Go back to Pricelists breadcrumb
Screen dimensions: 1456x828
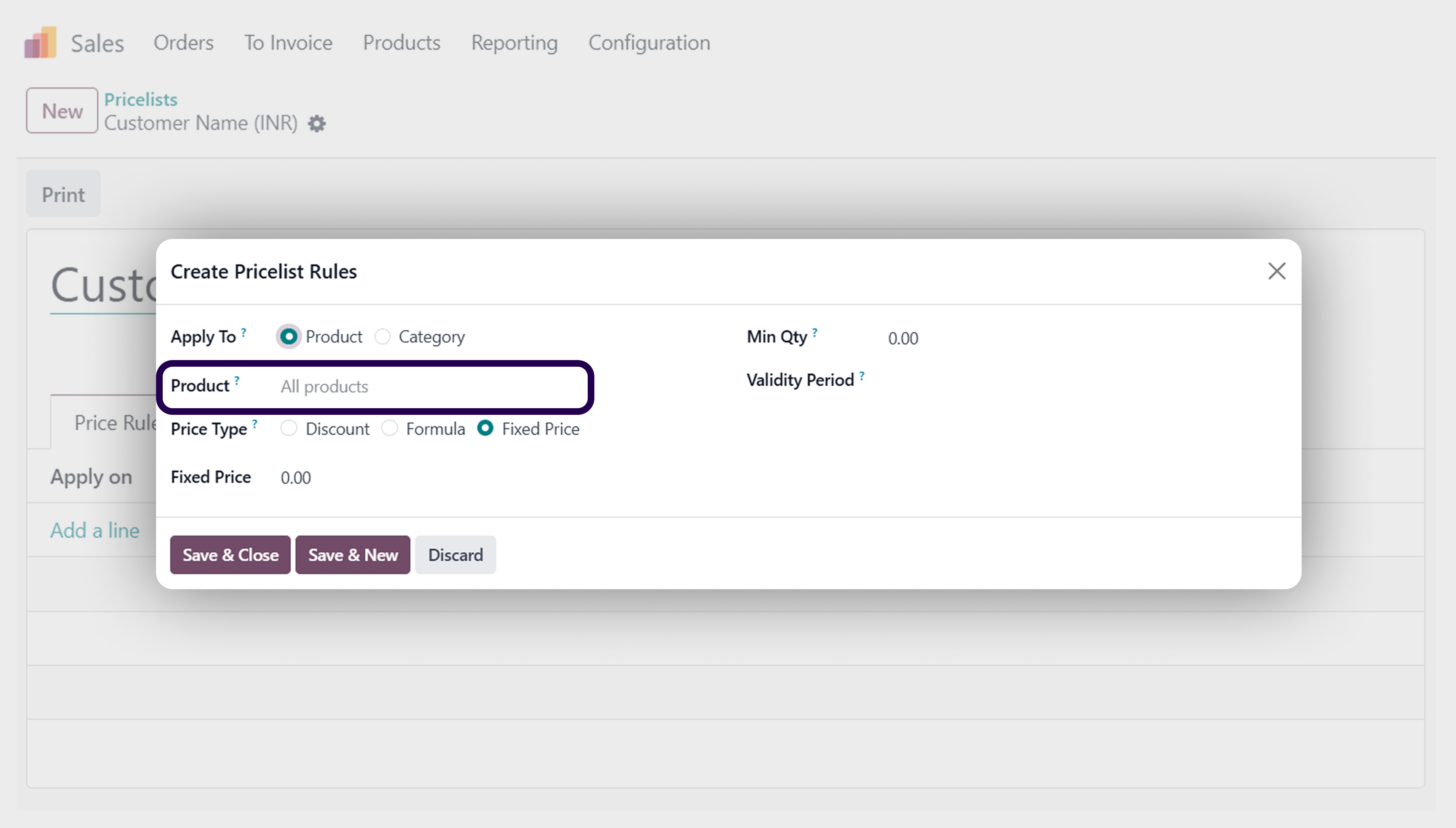coord(141,100)
